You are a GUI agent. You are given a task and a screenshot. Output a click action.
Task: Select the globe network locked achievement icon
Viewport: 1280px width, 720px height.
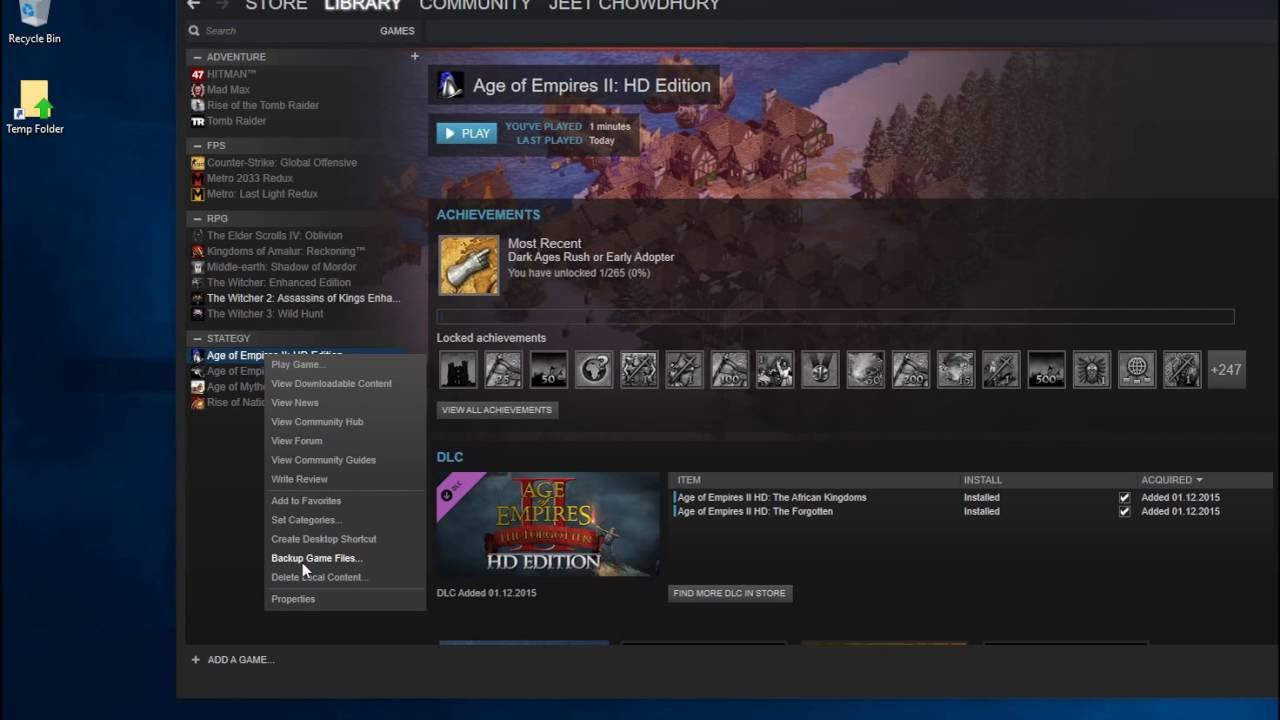coord(1136,370)
